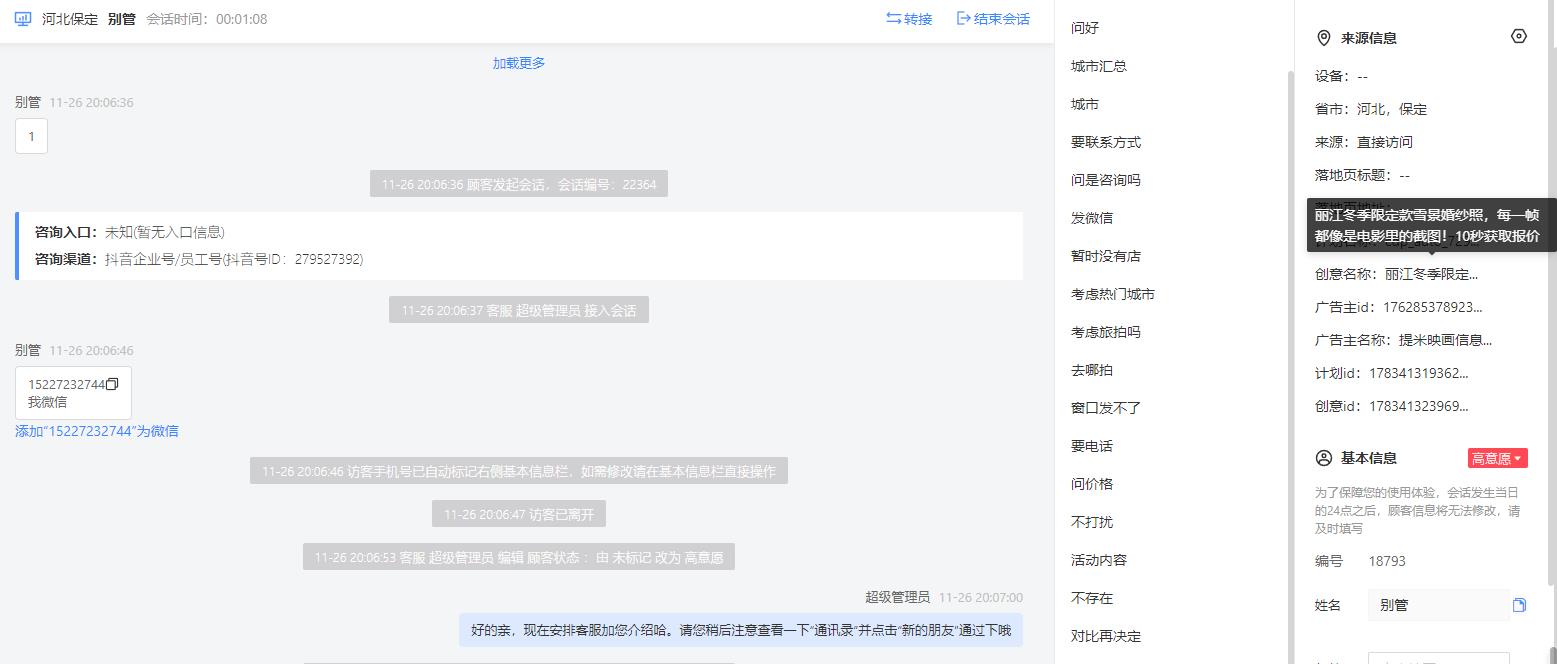Click the 加载更多 link
This screenshot has width=1557, height=664.
519,63
